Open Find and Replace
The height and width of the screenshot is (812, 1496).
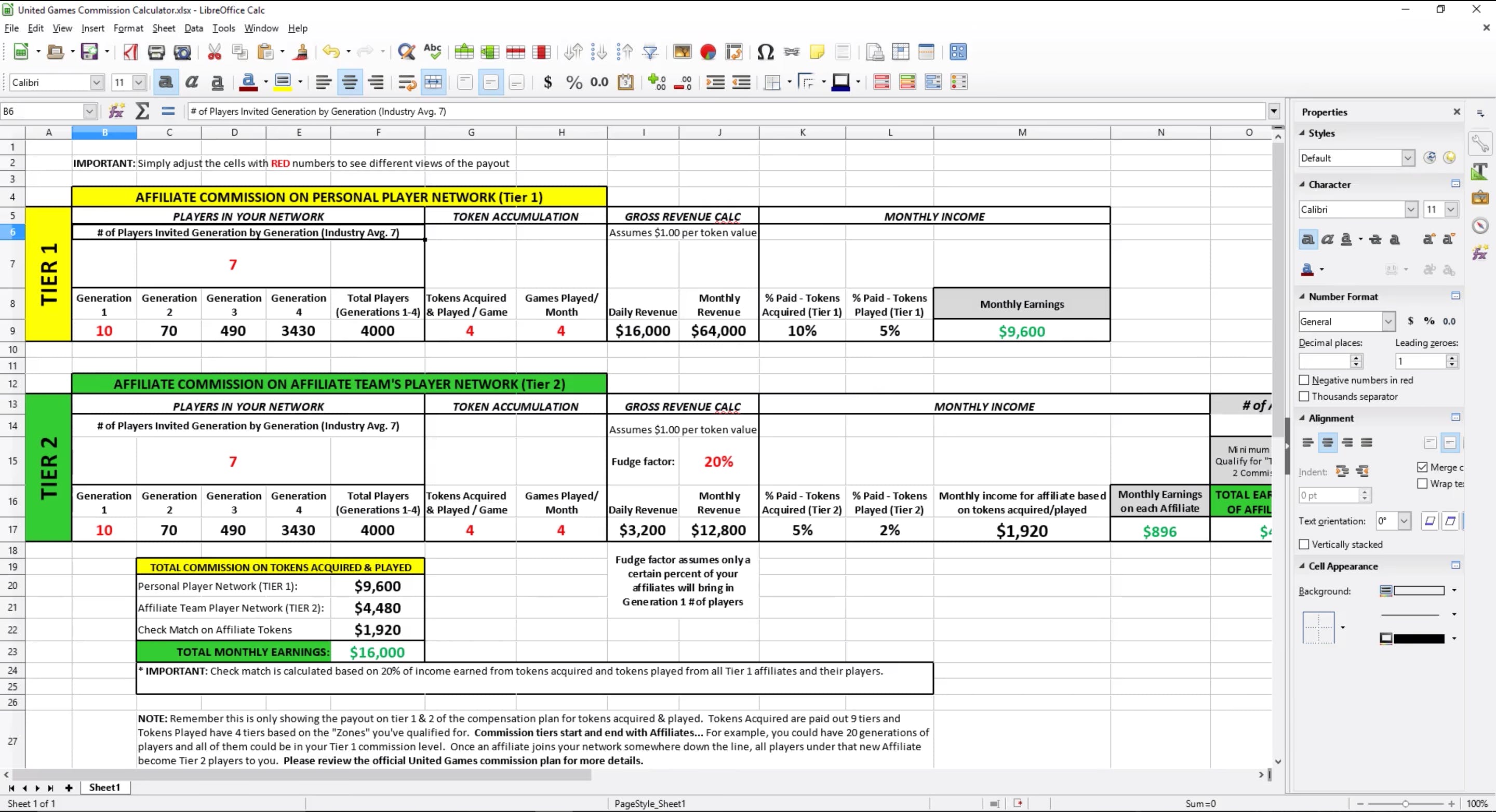tap(407, 52)
